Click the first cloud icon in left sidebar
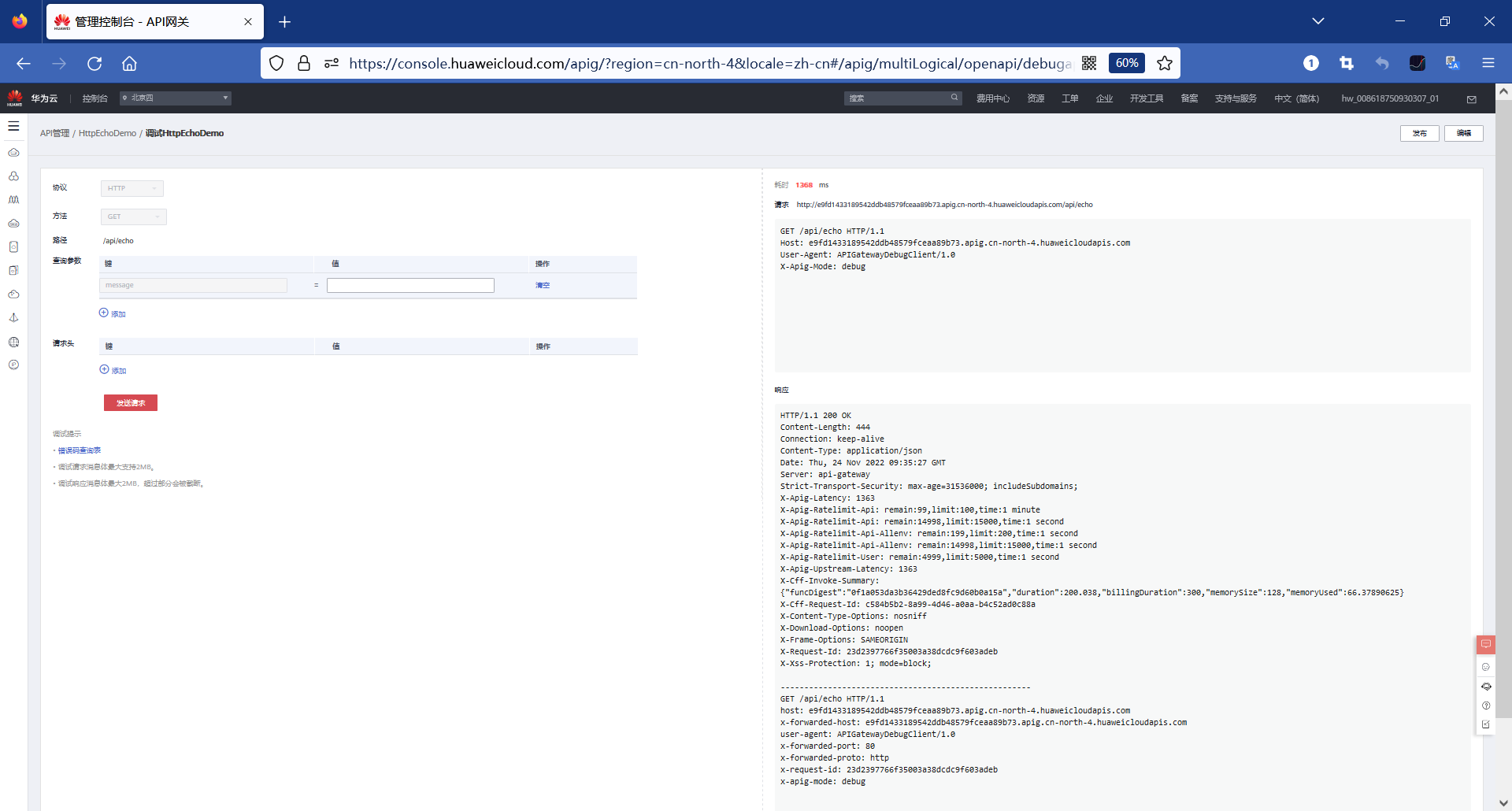1512x811 pixels. tap(13, 153)
